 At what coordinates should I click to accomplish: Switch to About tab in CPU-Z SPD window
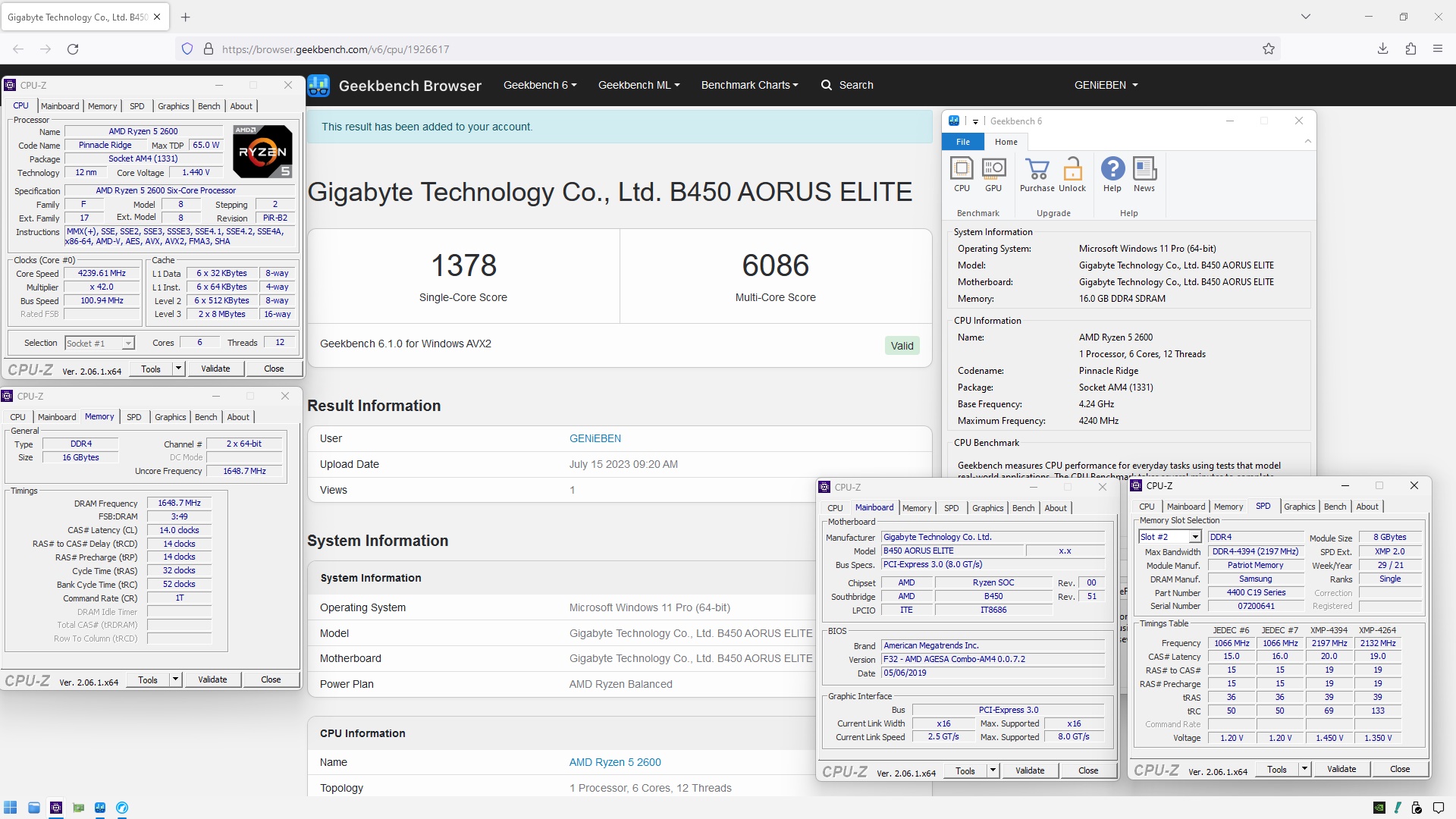point(1367,507)
